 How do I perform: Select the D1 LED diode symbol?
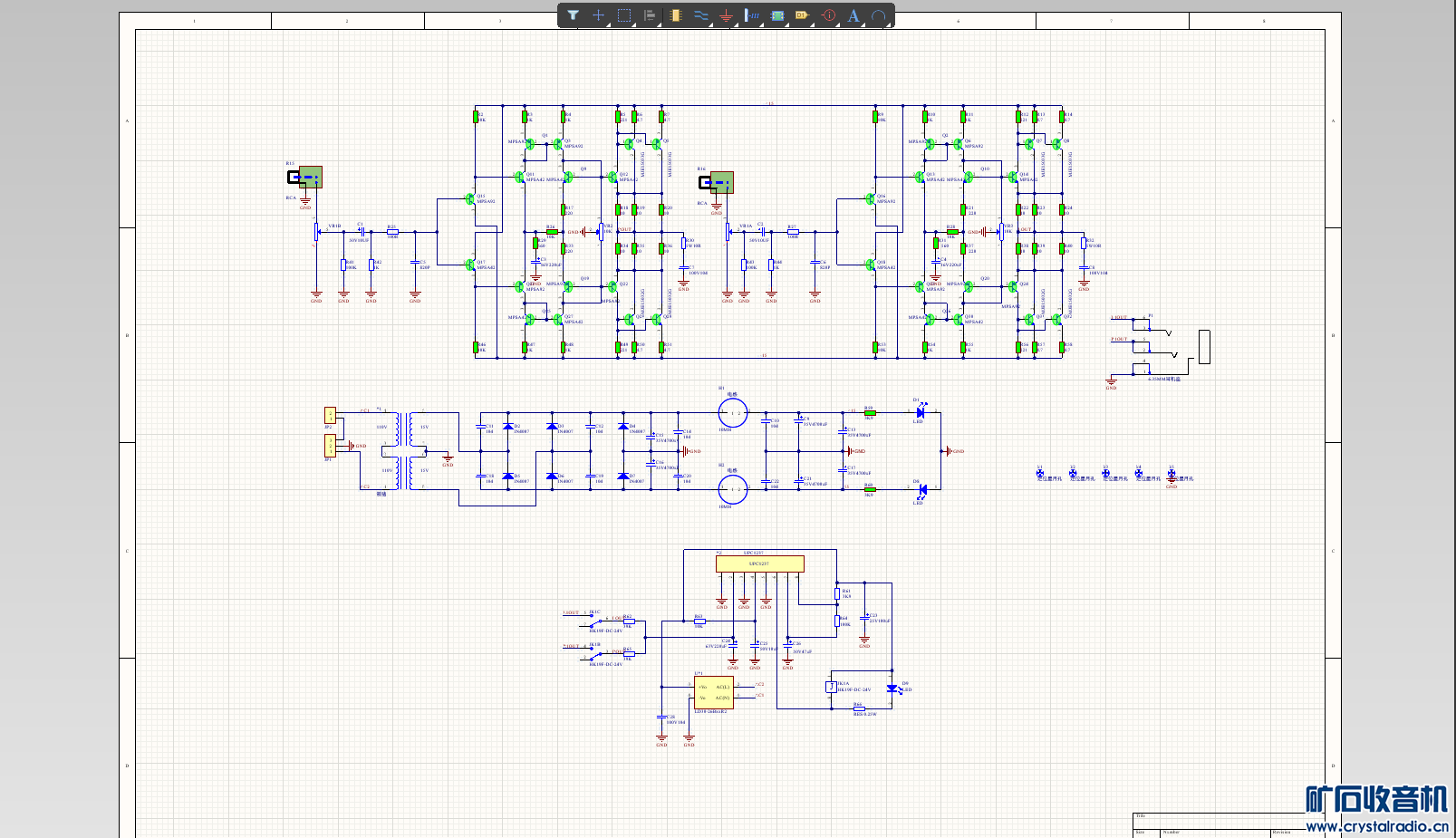(x=921, y=412)
